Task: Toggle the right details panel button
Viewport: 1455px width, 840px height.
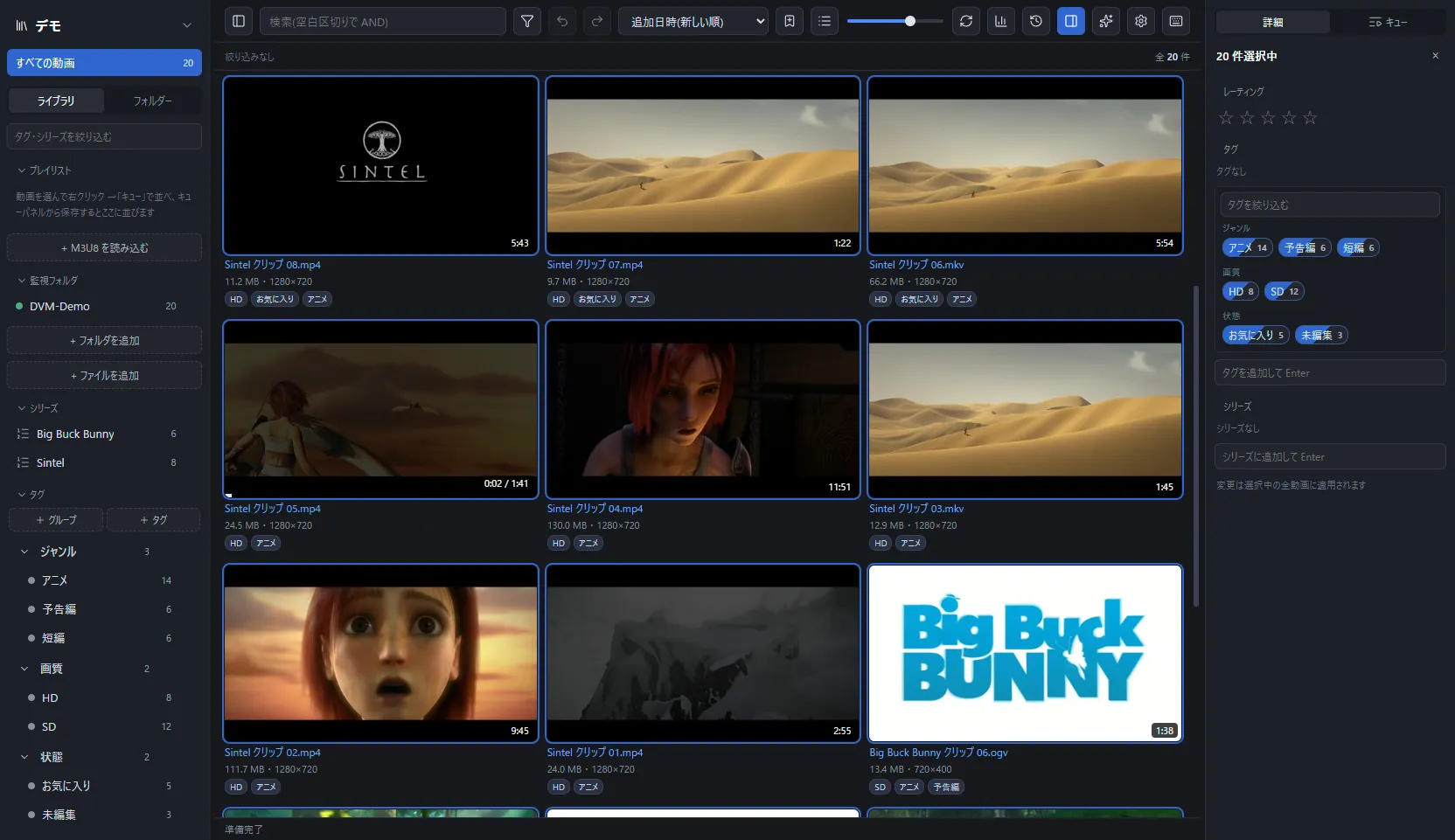Action: tap(1071, 21)
